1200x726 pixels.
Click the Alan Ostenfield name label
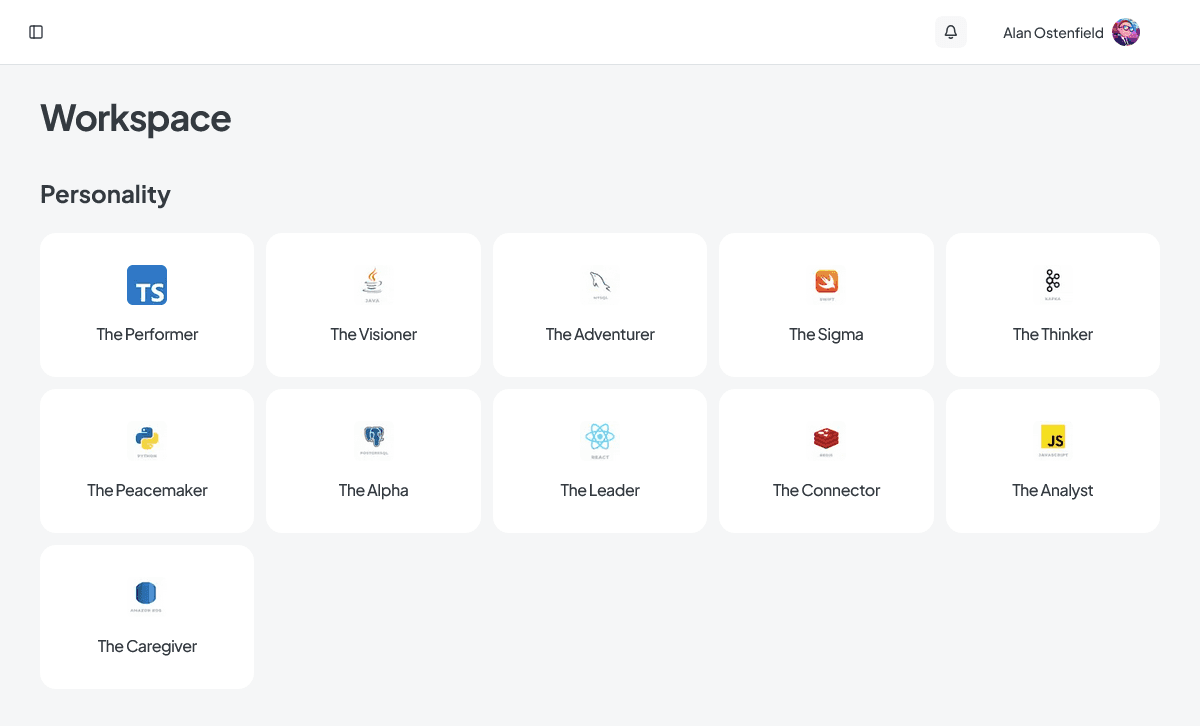tap(1054, 32)
